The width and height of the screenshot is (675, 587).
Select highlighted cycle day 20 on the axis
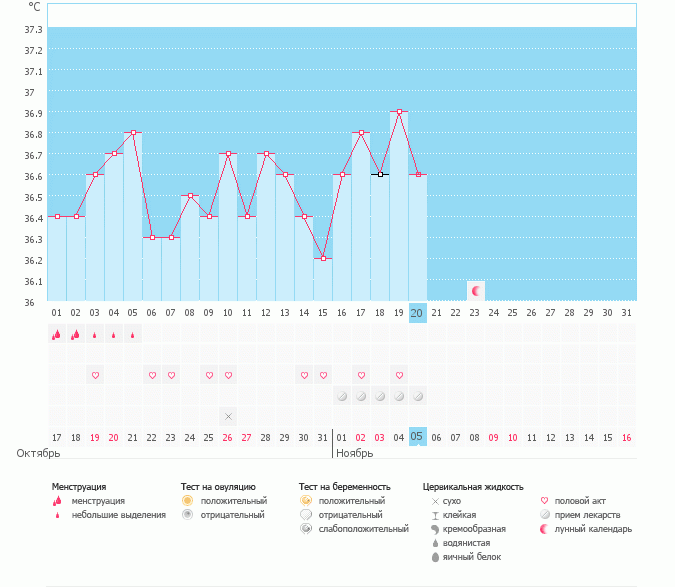pos(418,313)
